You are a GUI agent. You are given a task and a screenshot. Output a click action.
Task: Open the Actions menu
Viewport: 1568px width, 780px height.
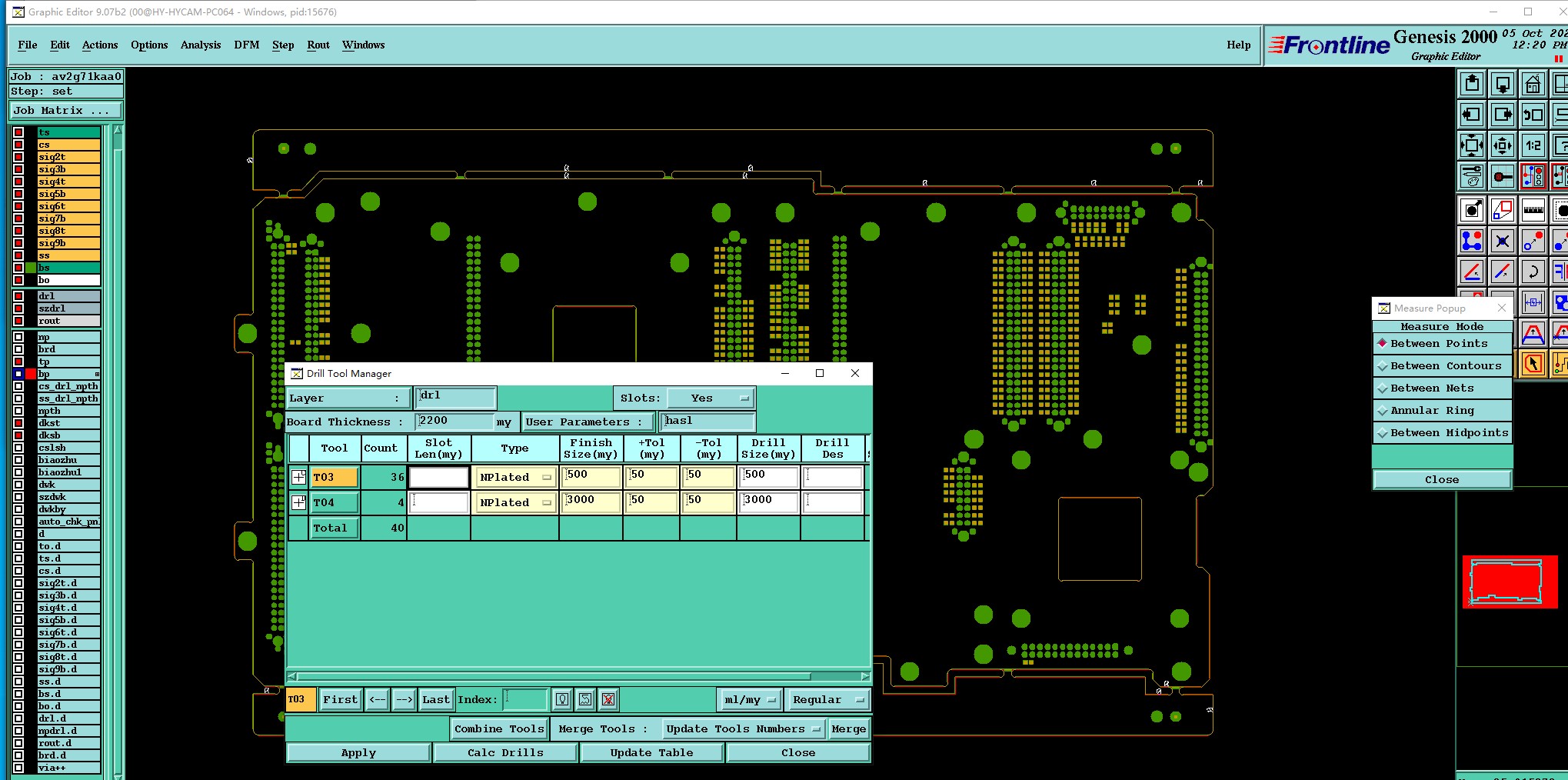click(100, 45)
